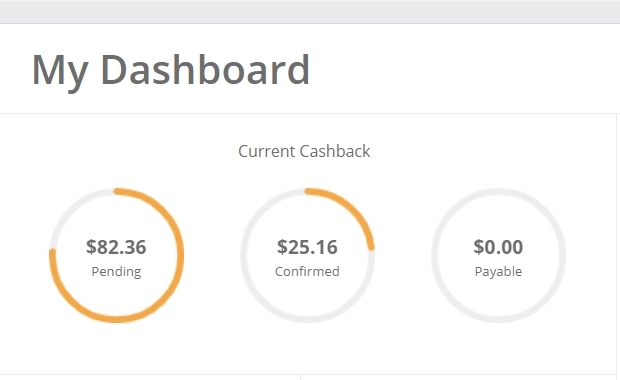Screen dimensions: 620x380
Task: Select the Pending cashback progress ring
Action: [117, 255]
